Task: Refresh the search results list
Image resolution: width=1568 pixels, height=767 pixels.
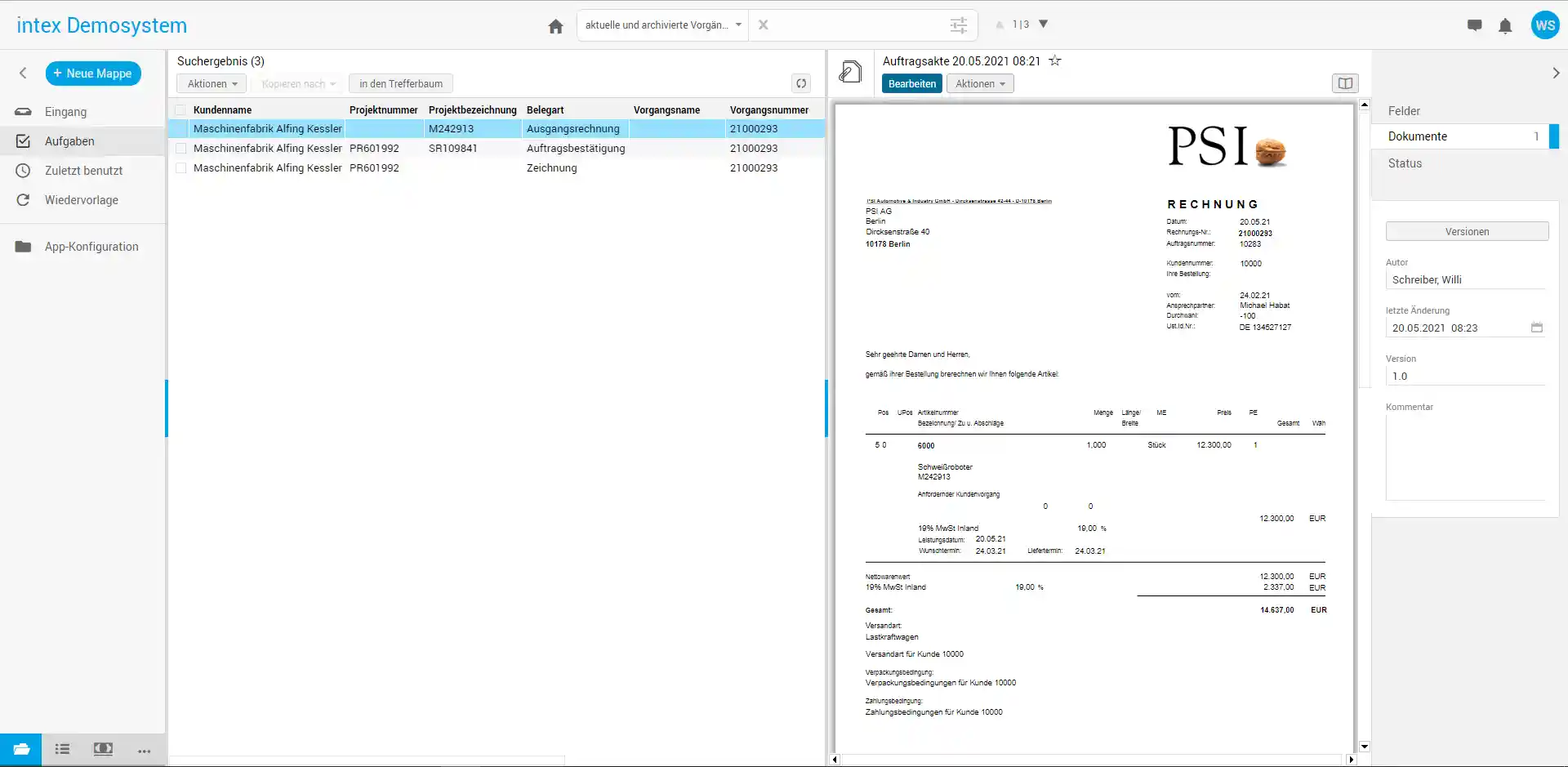Action: click(x=801, y=83)
